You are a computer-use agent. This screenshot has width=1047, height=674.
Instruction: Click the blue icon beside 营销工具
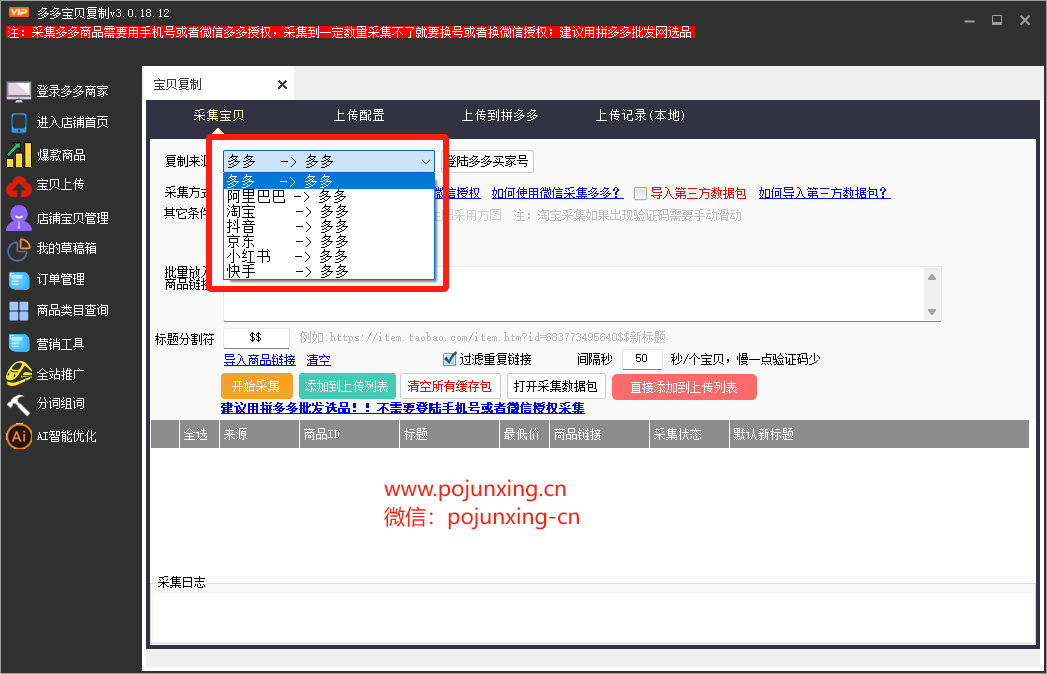(19, 343)
